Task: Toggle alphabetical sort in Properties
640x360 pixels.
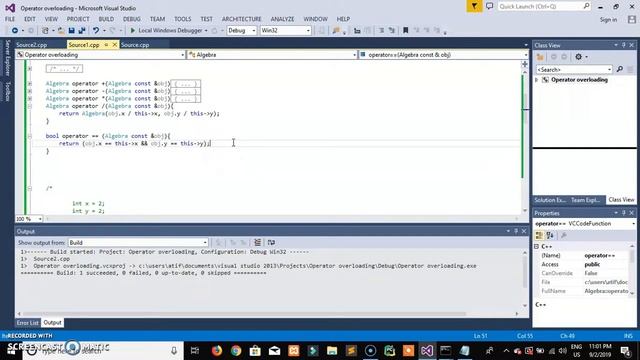Action: click(550, 236)
